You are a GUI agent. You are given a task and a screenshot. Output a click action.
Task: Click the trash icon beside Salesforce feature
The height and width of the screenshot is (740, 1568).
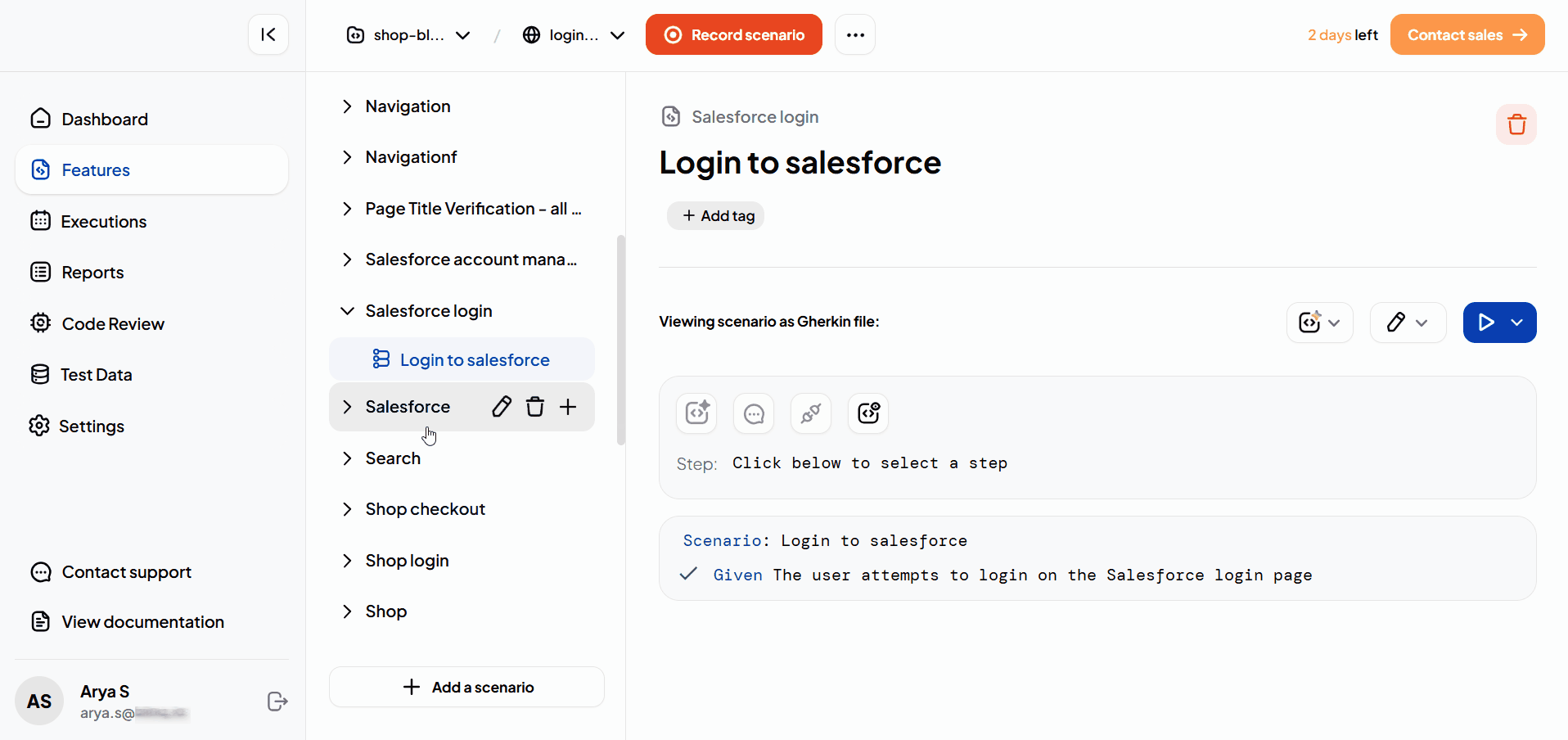tap(535, 407)
